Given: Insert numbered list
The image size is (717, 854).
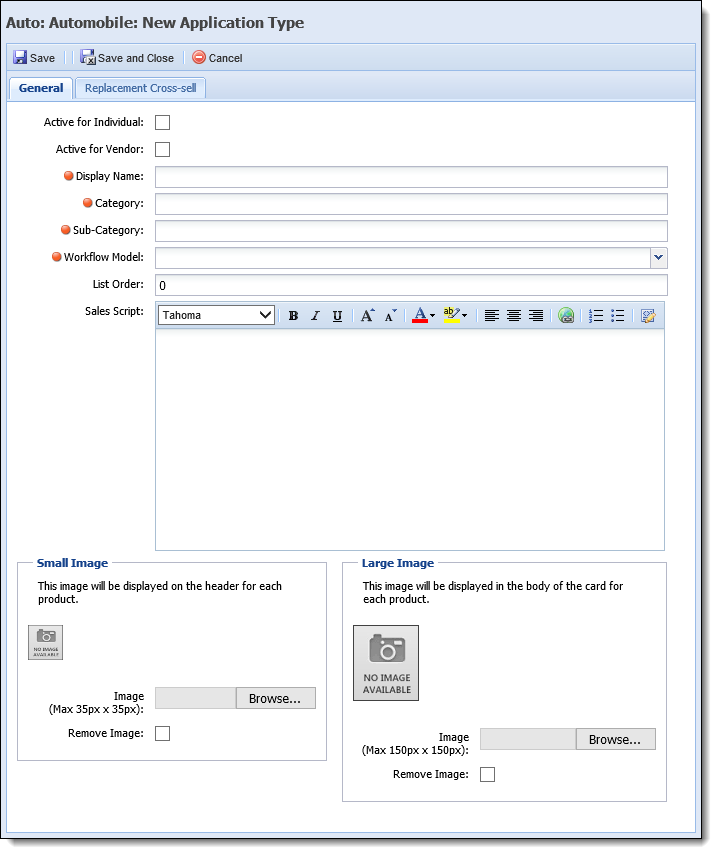Looking at the screenshot, I should click(596, 315).
